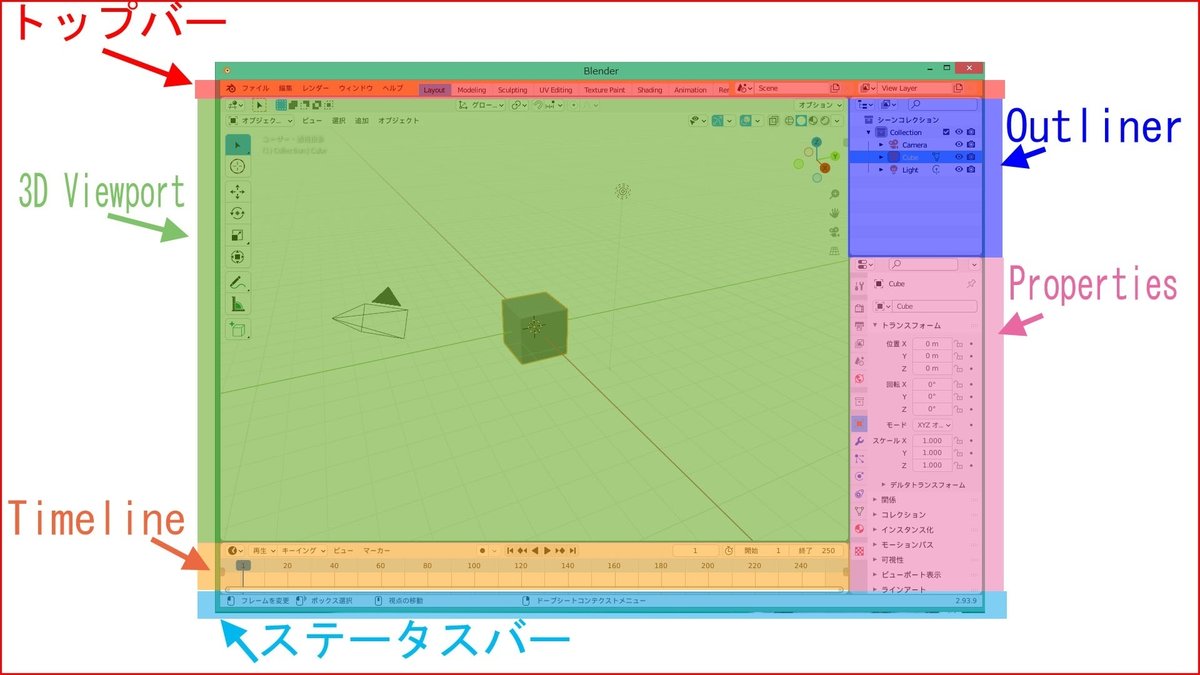Open the Options dropdown in viewport header
Screen dimensions: 1200x675
(x=820, y=104)
